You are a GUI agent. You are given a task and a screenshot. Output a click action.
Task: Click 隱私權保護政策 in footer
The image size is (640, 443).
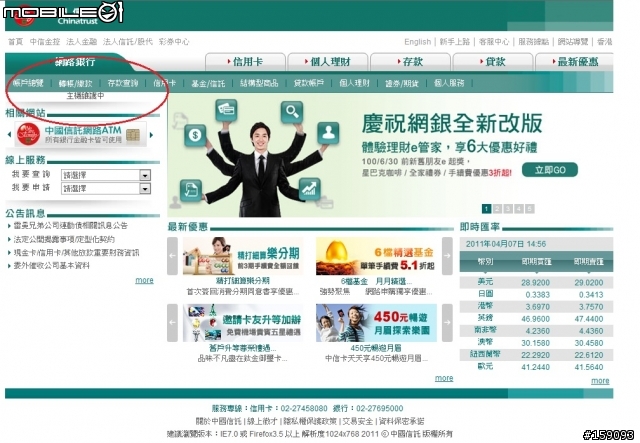(x=310, y=421)
